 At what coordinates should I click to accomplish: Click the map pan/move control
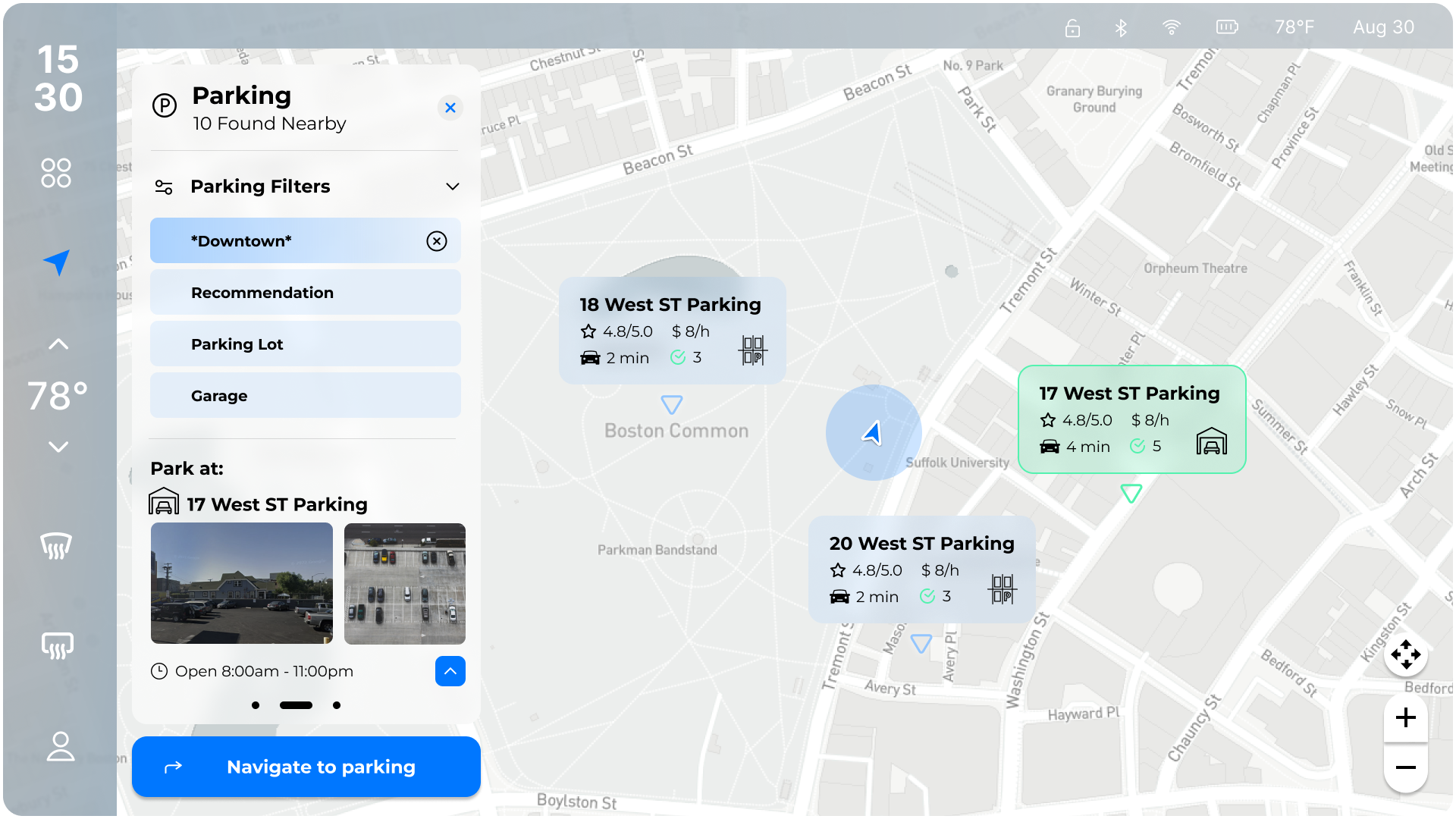(x=1405, y=654)
